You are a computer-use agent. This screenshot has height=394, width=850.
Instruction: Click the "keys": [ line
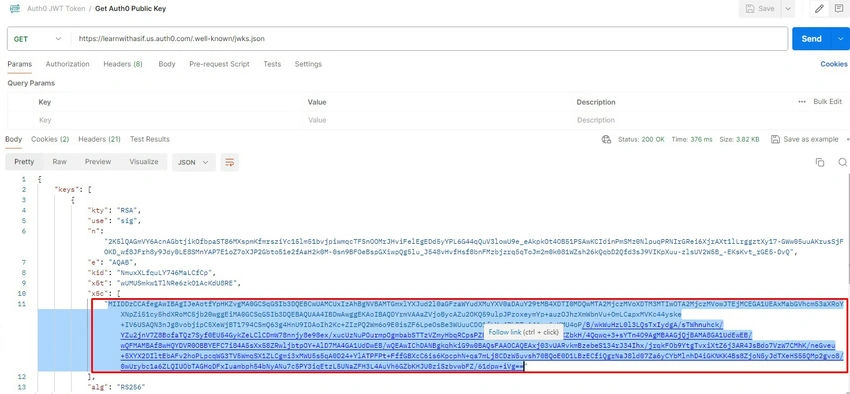pyautogui.click(x=73, y=190)
